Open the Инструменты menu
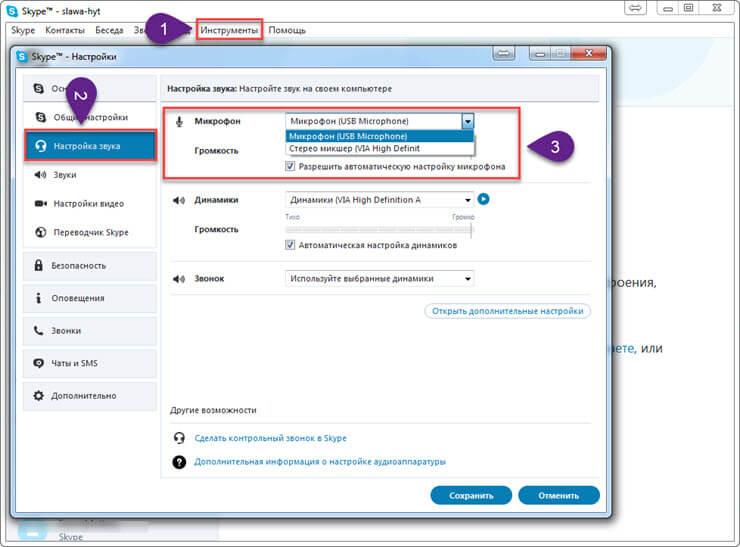The width and height of the screenshot is (740, 547). (229, 30)
